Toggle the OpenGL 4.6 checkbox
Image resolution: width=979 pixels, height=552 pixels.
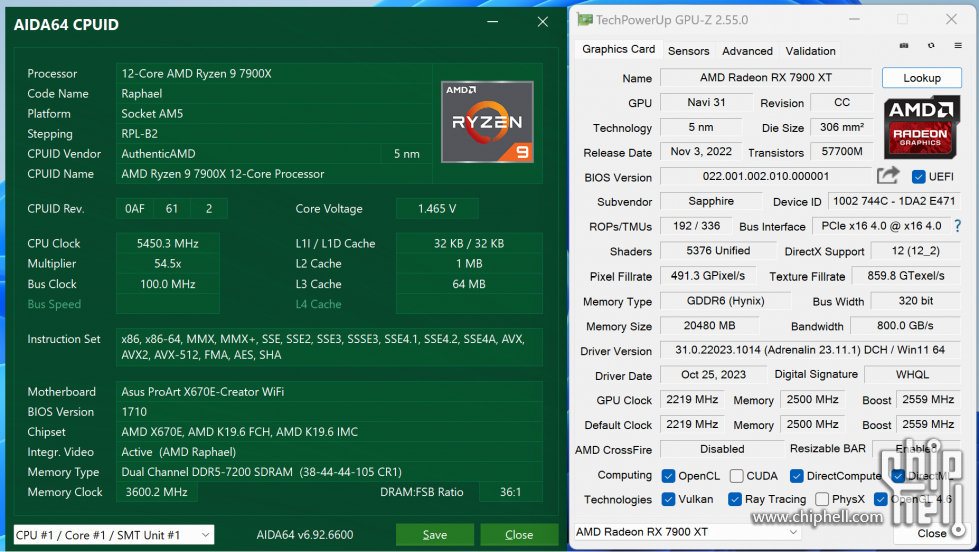[880, 500]
